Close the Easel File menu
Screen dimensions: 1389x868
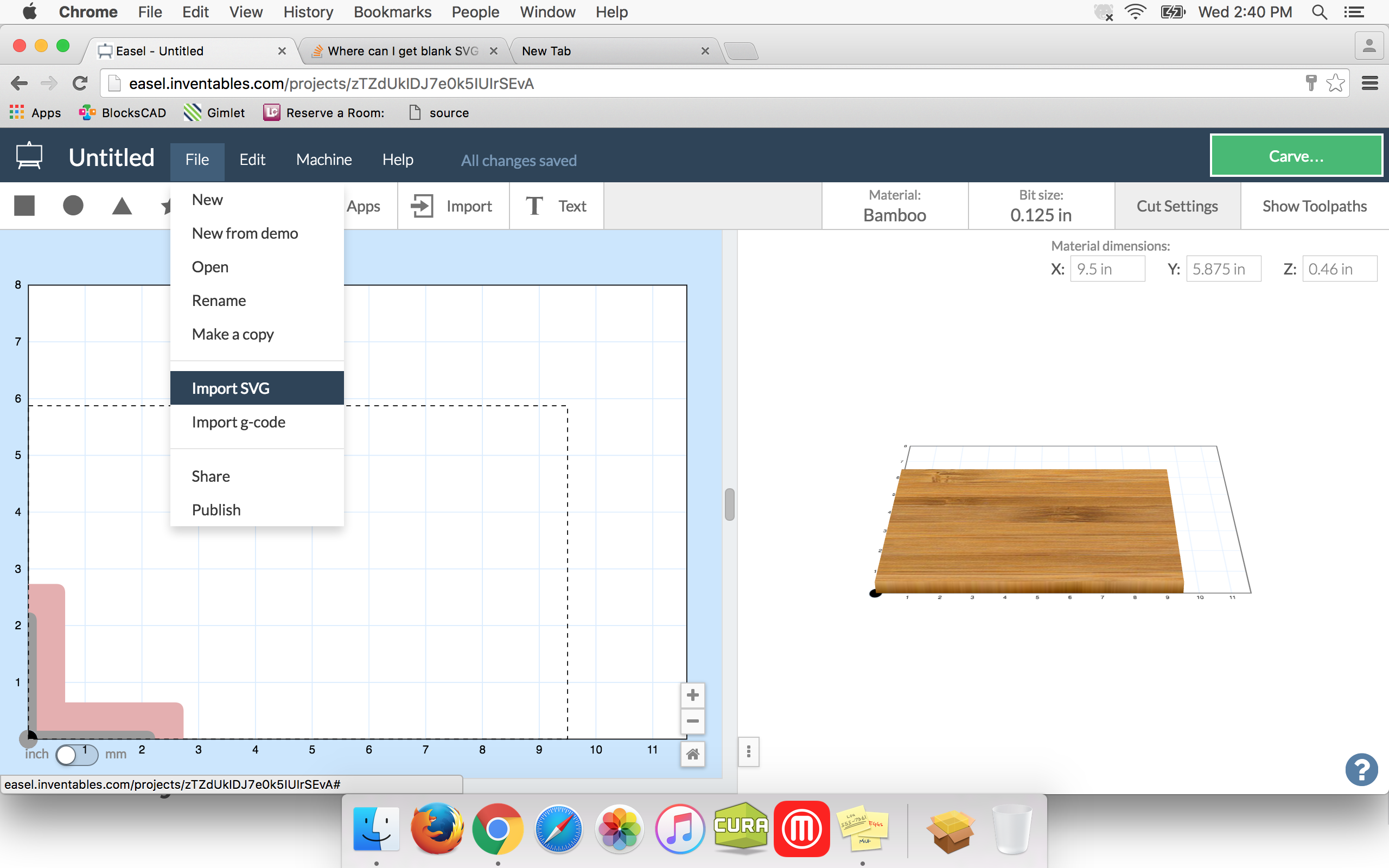tap(197, 159)
